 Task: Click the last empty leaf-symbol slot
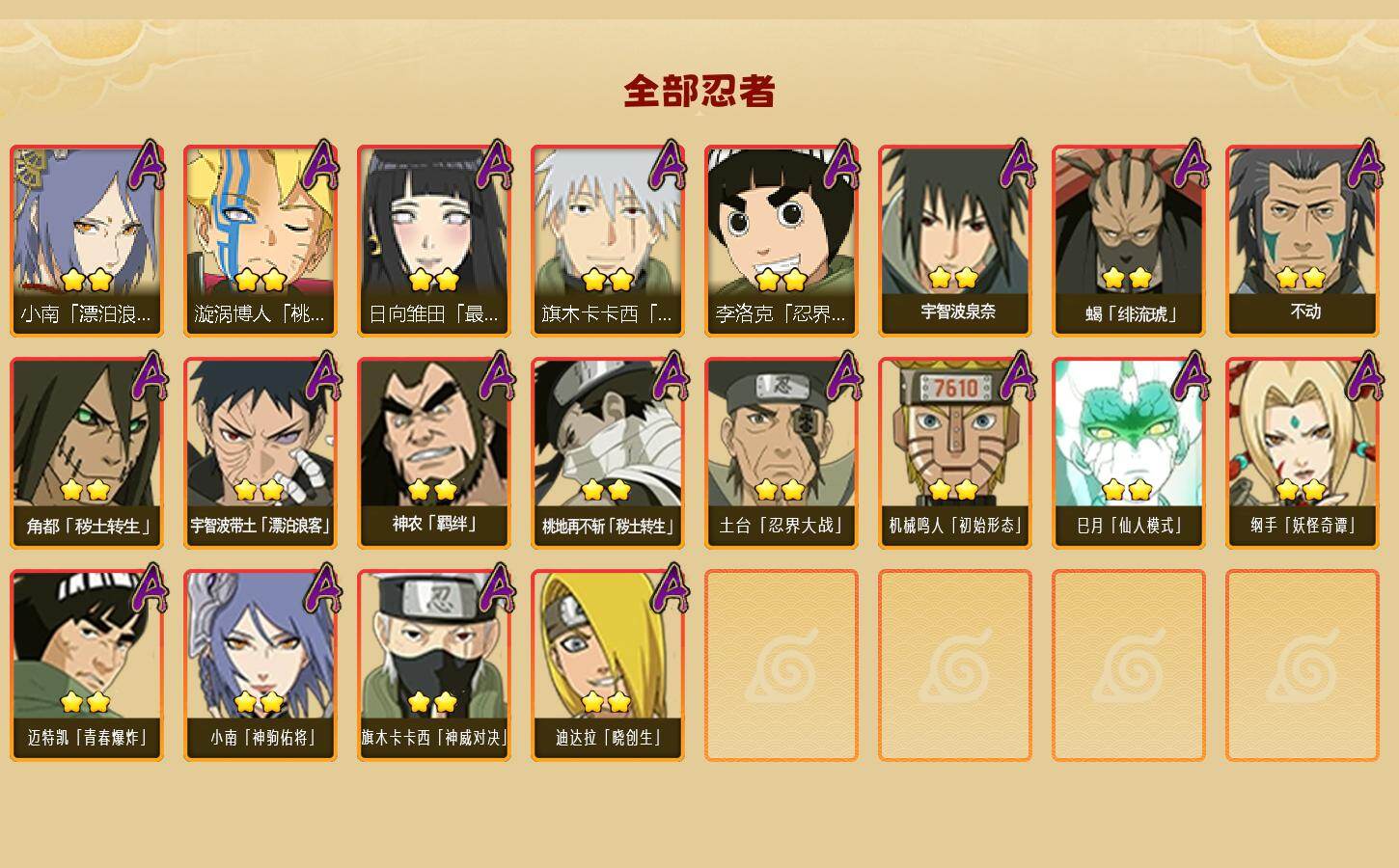point(1303,665)
